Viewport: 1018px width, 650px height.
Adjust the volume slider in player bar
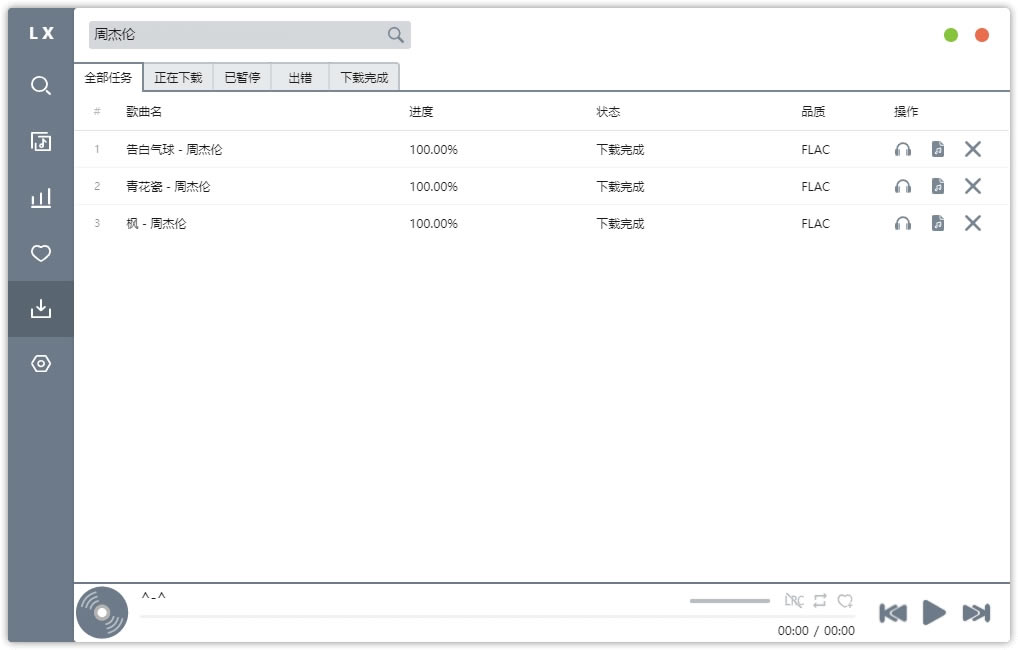pyautogui.click(x=729, y=600)
